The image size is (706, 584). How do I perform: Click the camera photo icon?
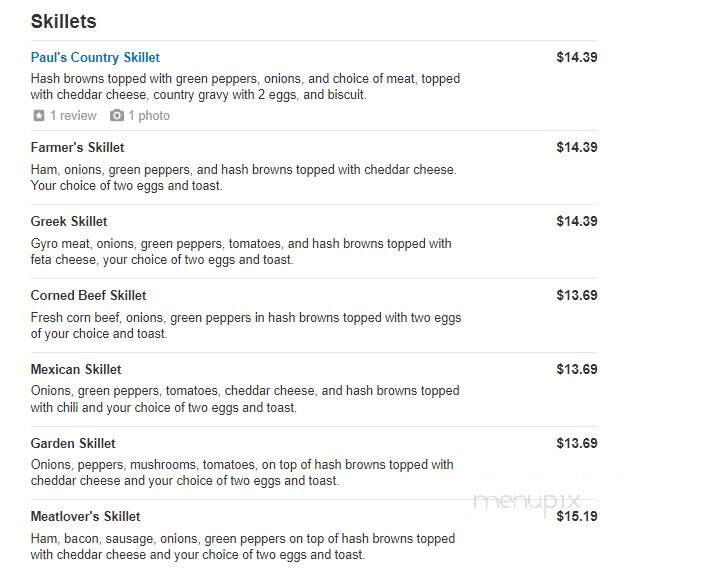[x=117, y=116]
